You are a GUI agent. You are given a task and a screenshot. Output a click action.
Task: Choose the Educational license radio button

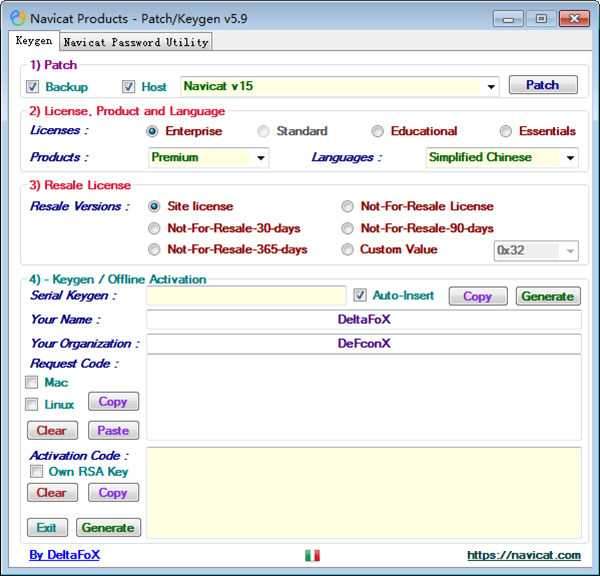pyautogui.click(x=377, y=131)
